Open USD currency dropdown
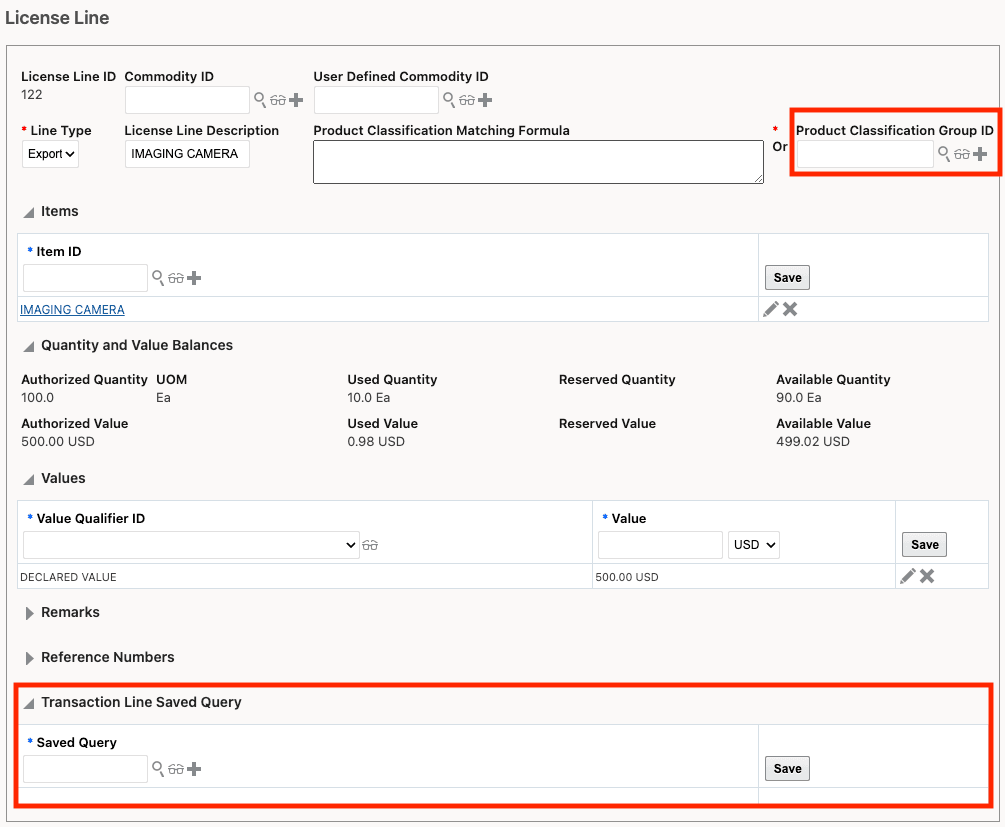Viewport: 1005px width, 827px height. coord(754,545)
